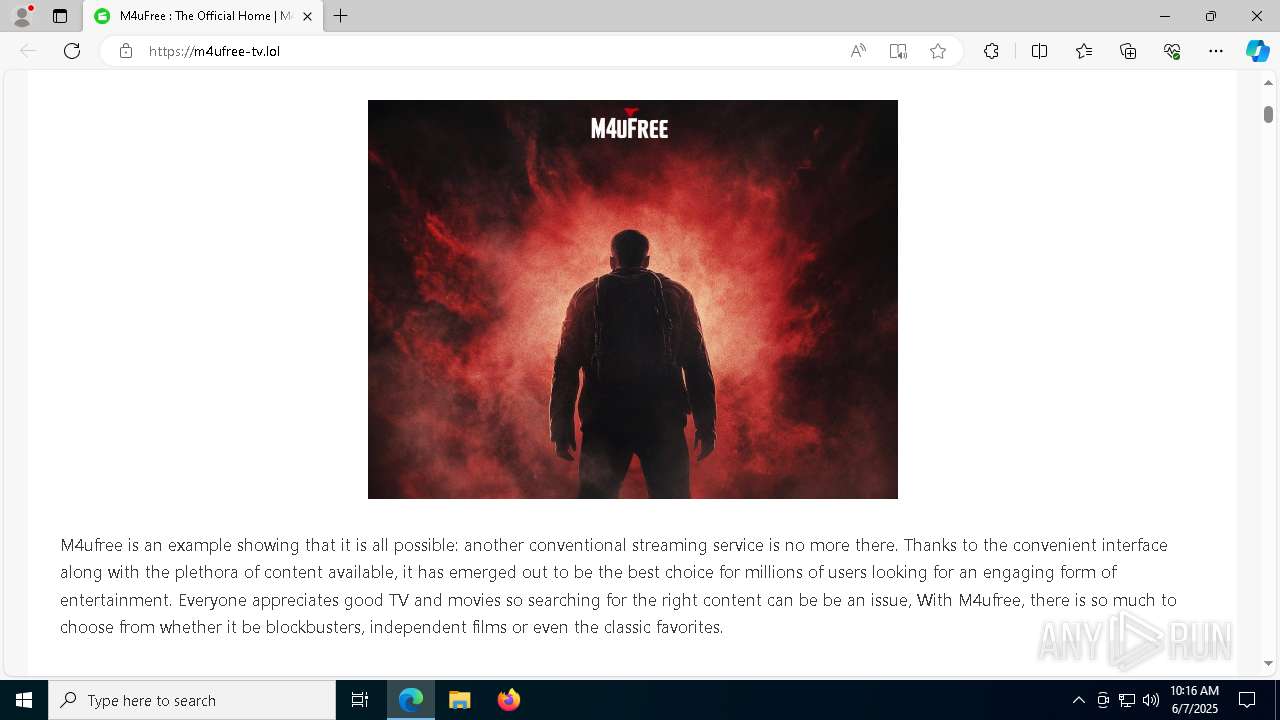The height and width of the screenshot is (720, 1280).
Task: Click the text 'independent films or even the classic favorites'
Action: (547, 627)
